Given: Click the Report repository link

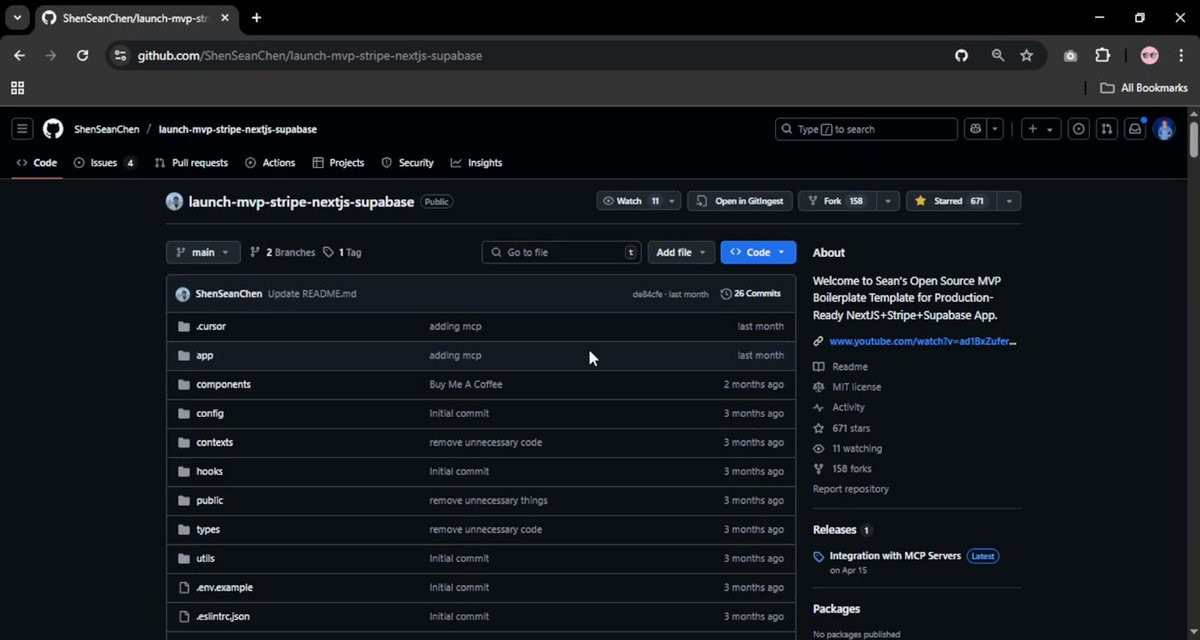Looking at the screenshot, I should (x=851, y=489).
